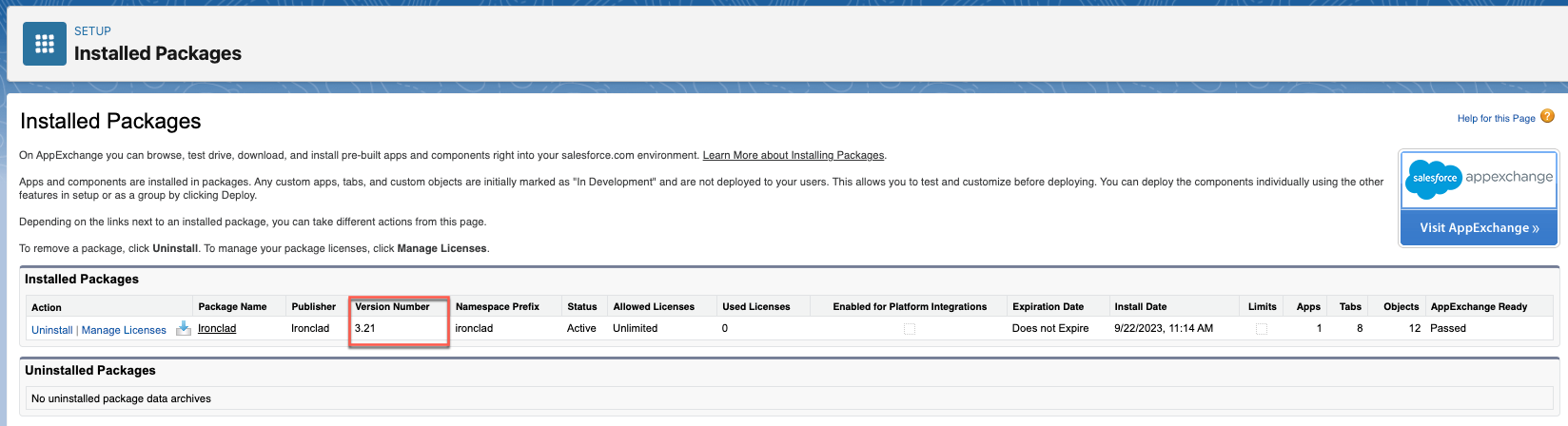The width and height of the screenshot is (1568, 426).
Task: Open Learn More about Installing Packages link
Action: pyautogui.click(x=794, y=155)
